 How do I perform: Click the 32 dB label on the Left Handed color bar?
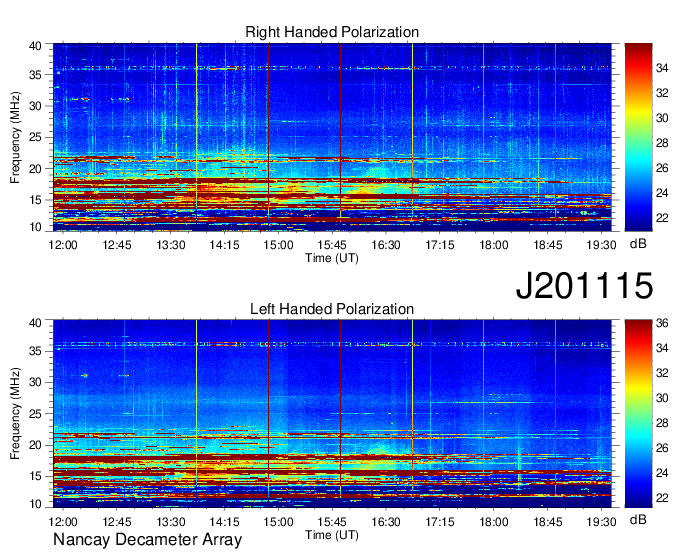point(662,372)
